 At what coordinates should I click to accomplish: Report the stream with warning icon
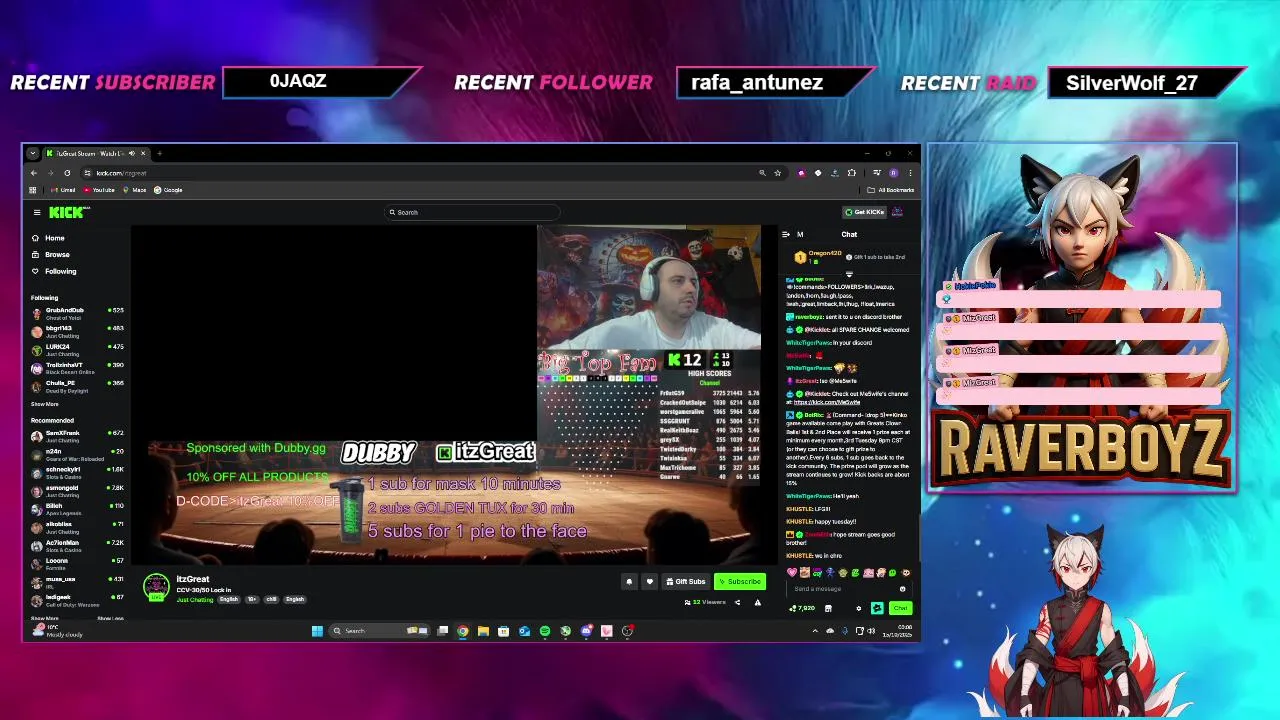pyautogui.click(x=757, y=602)
